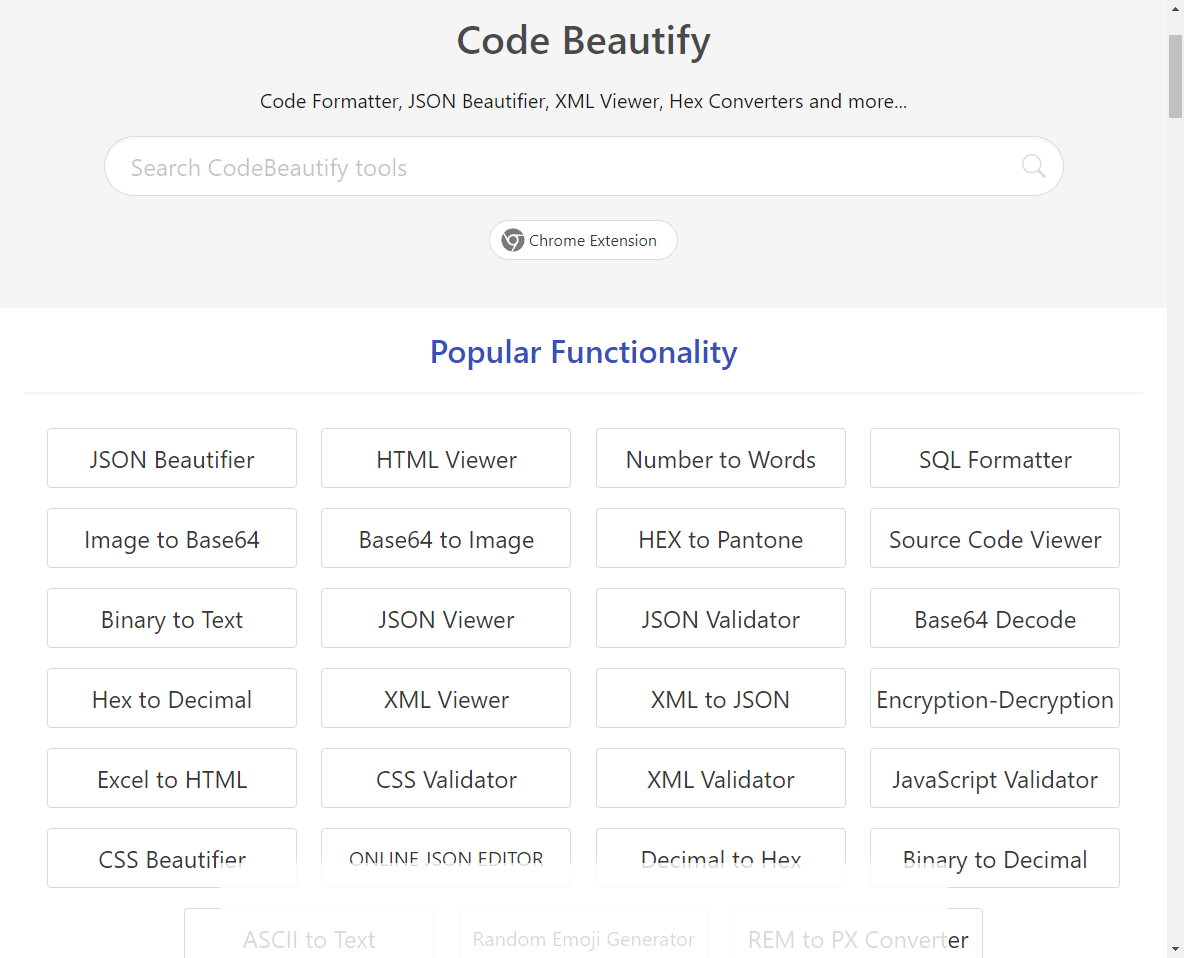The width and height of the screenshot is (1184, 958).
Task: Open the Chrome Extension link
Action: point(583,240)
